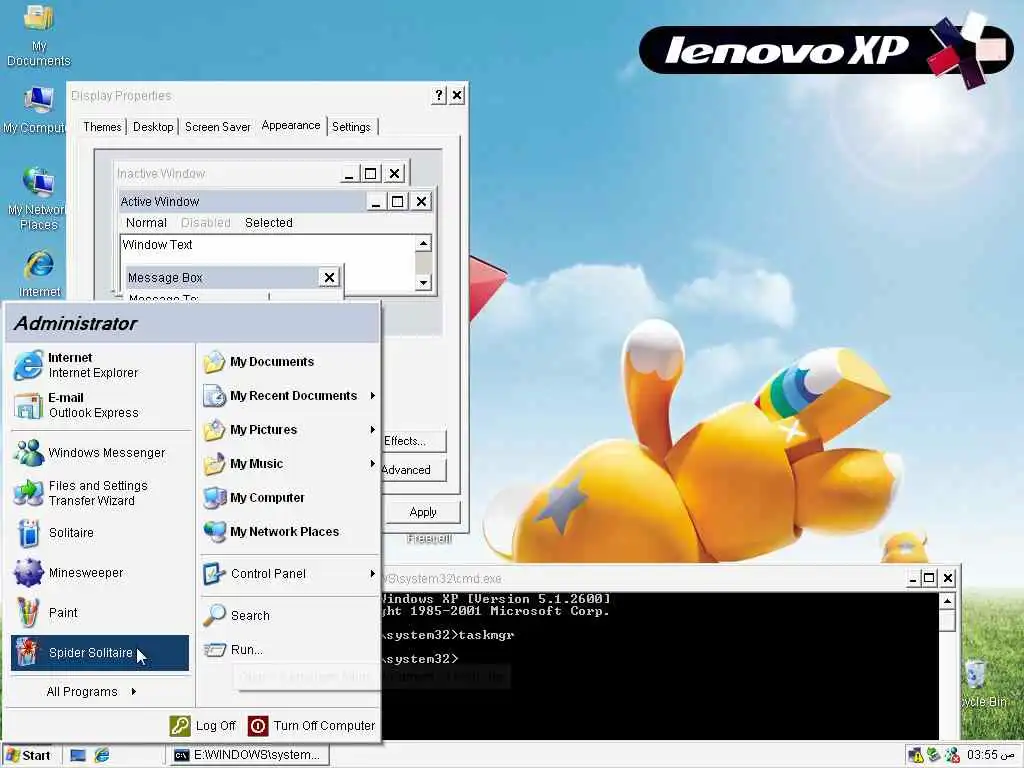The image size is (1024, 768).
Task: Click Inactive Window preview title bar
Action: coord(229,173)
